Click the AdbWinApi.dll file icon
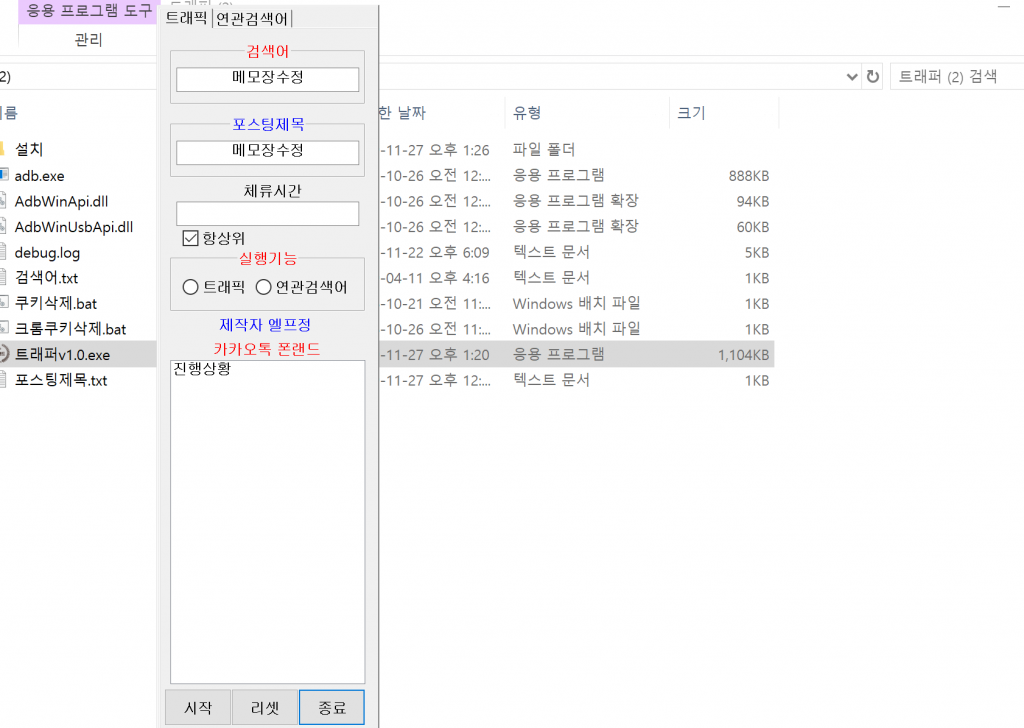Screen dimensions: 1024x728 click(3, 201)
